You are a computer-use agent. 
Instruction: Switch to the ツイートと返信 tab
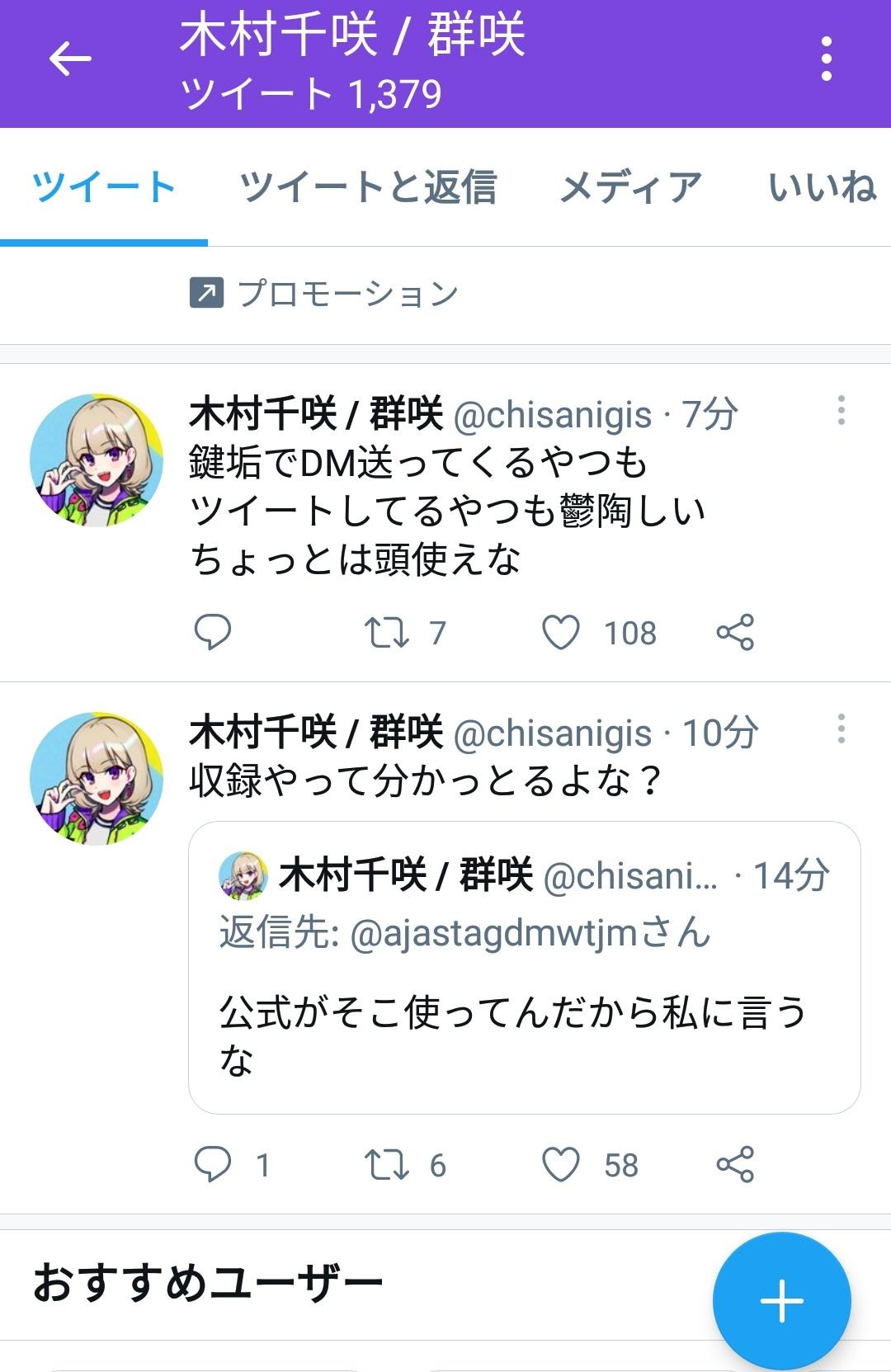coord(368,186)
